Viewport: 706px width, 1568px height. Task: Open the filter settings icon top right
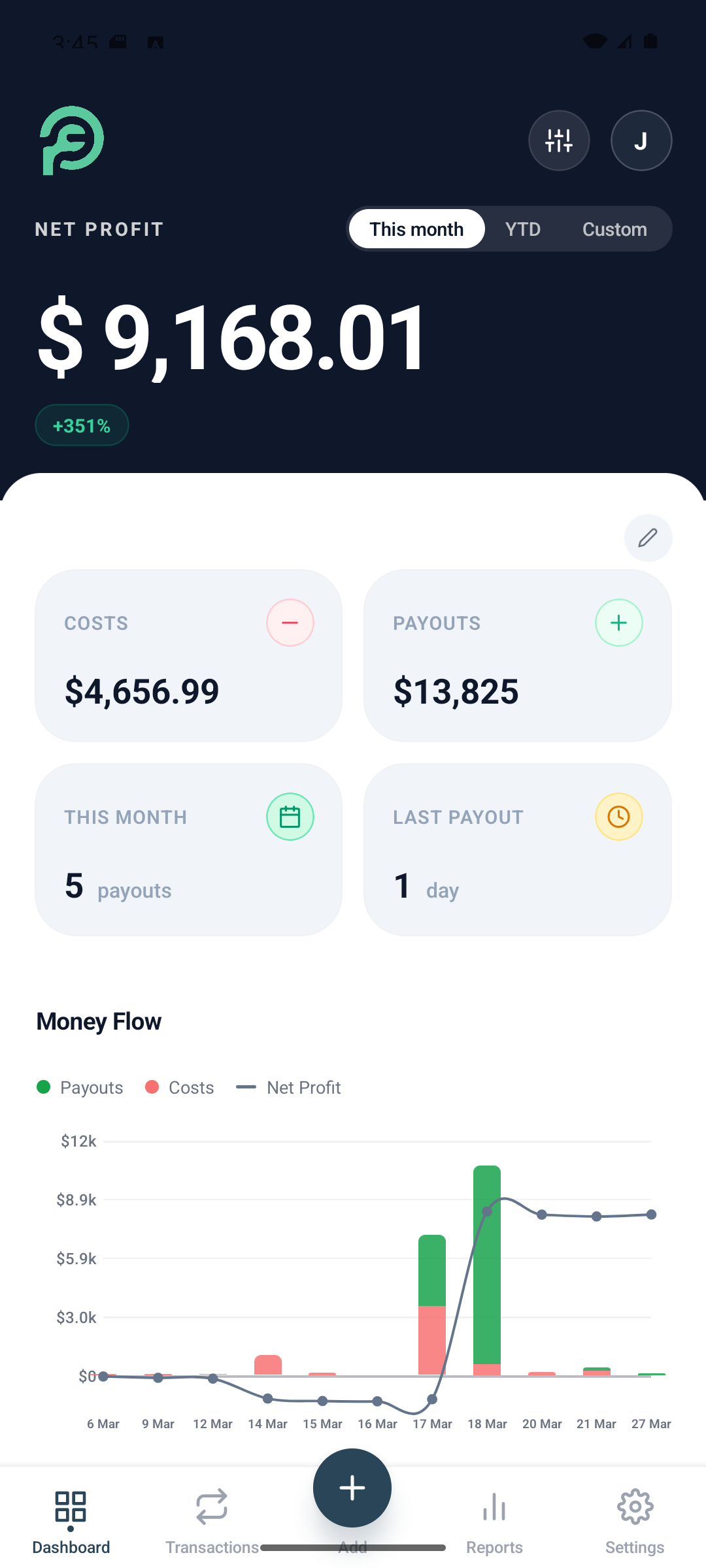point(559,140)
